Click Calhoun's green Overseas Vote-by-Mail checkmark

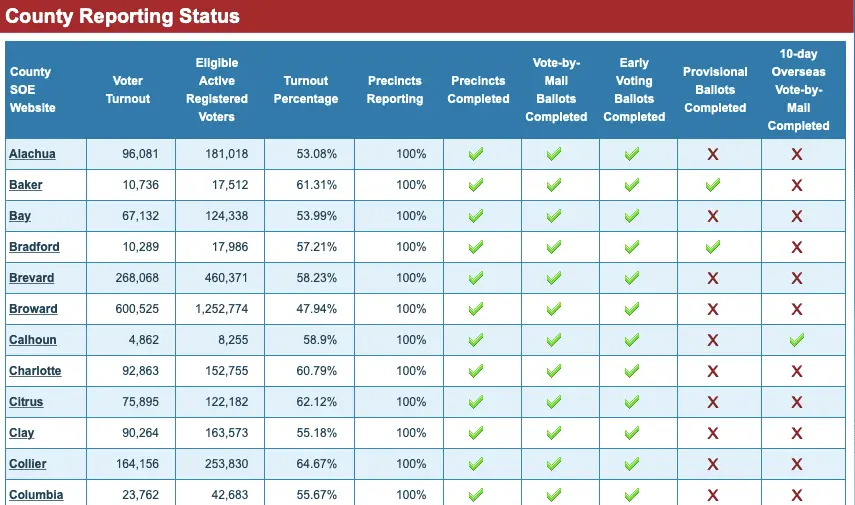pyautogui.click(x=796, y=340)
